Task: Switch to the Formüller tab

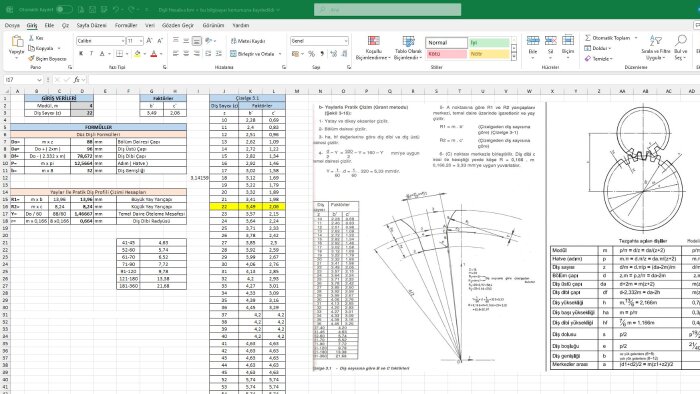Action: tap(126, 25)
